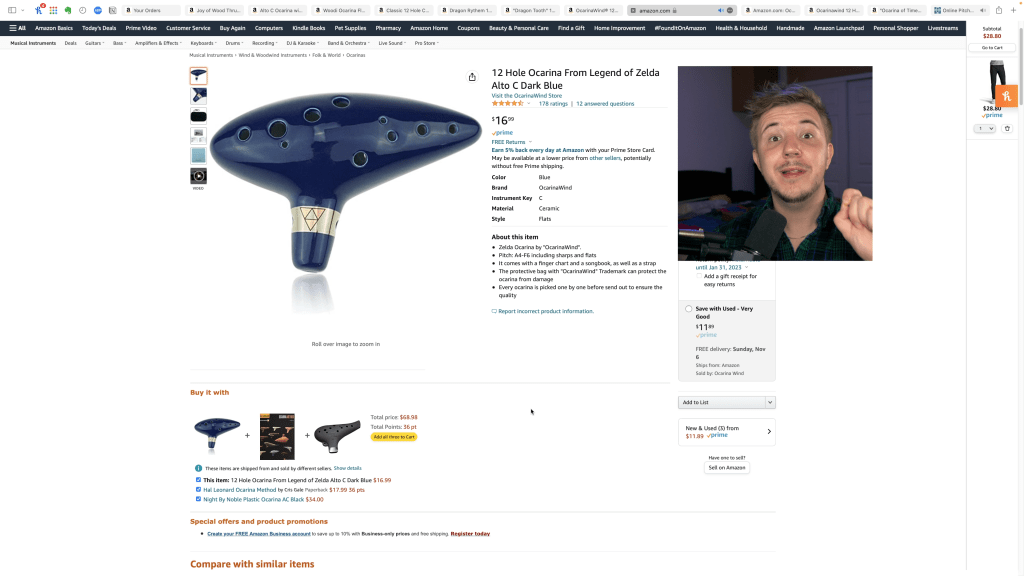Play the product video thumbnail
Screen dimensions: 1024x576
[x=199, y=176]
